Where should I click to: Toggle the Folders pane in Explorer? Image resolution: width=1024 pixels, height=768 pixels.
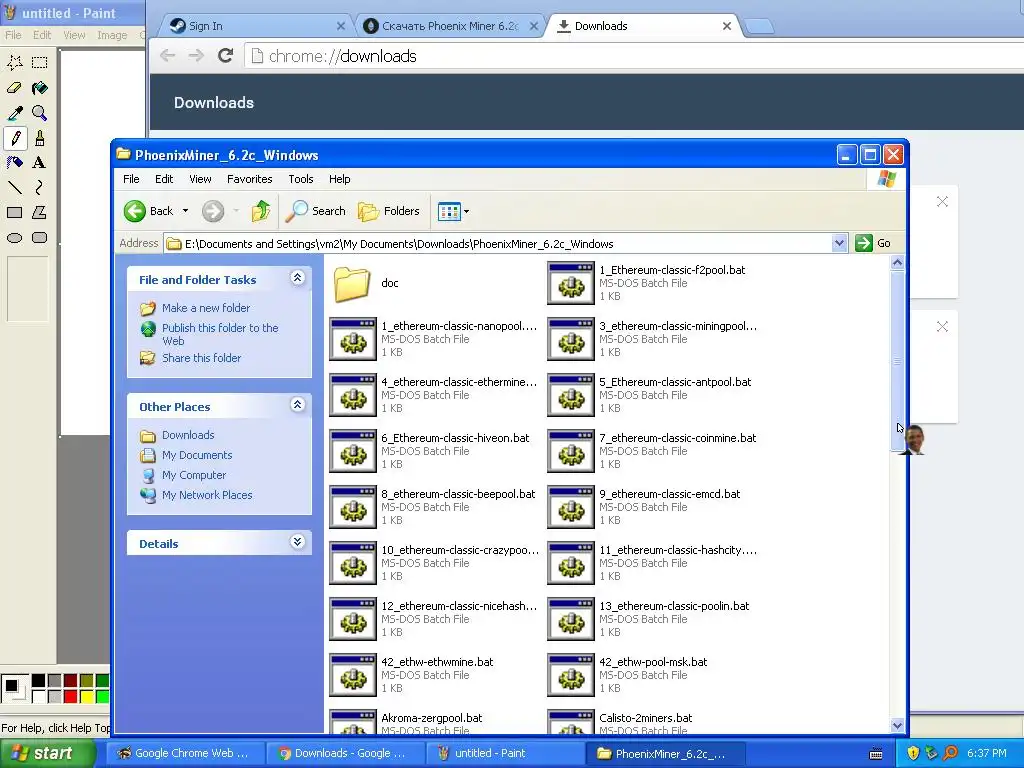389,211
